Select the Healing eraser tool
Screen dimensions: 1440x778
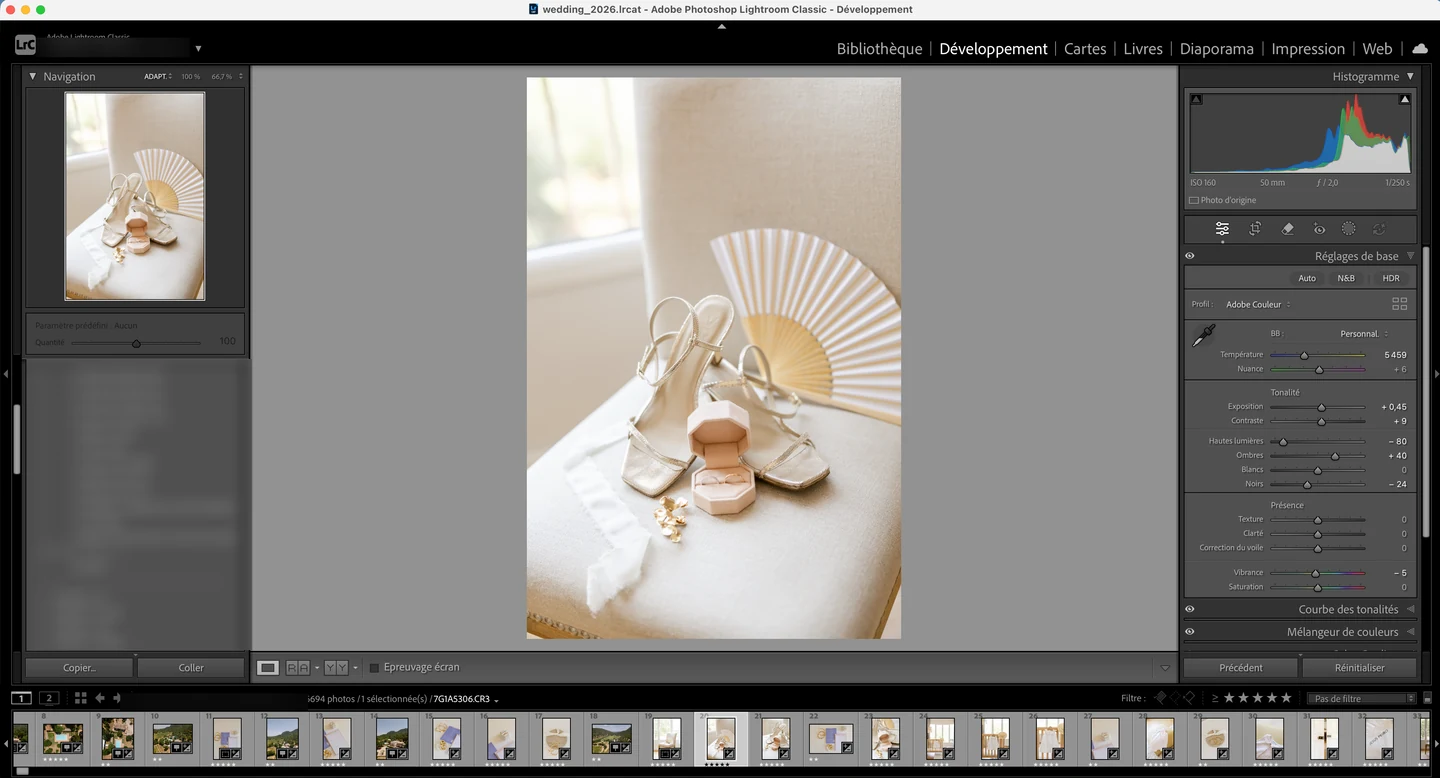(x=1287, y=229)
